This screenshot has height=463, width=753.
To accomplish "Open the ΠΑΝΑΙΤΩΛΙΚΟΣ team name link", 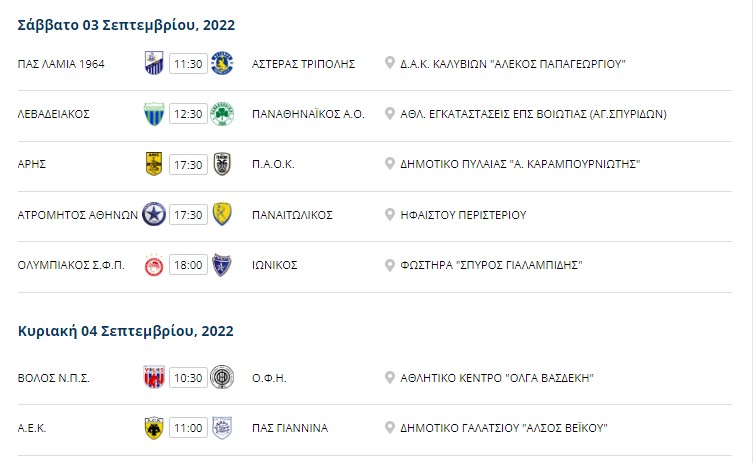I will click(292, 215).
